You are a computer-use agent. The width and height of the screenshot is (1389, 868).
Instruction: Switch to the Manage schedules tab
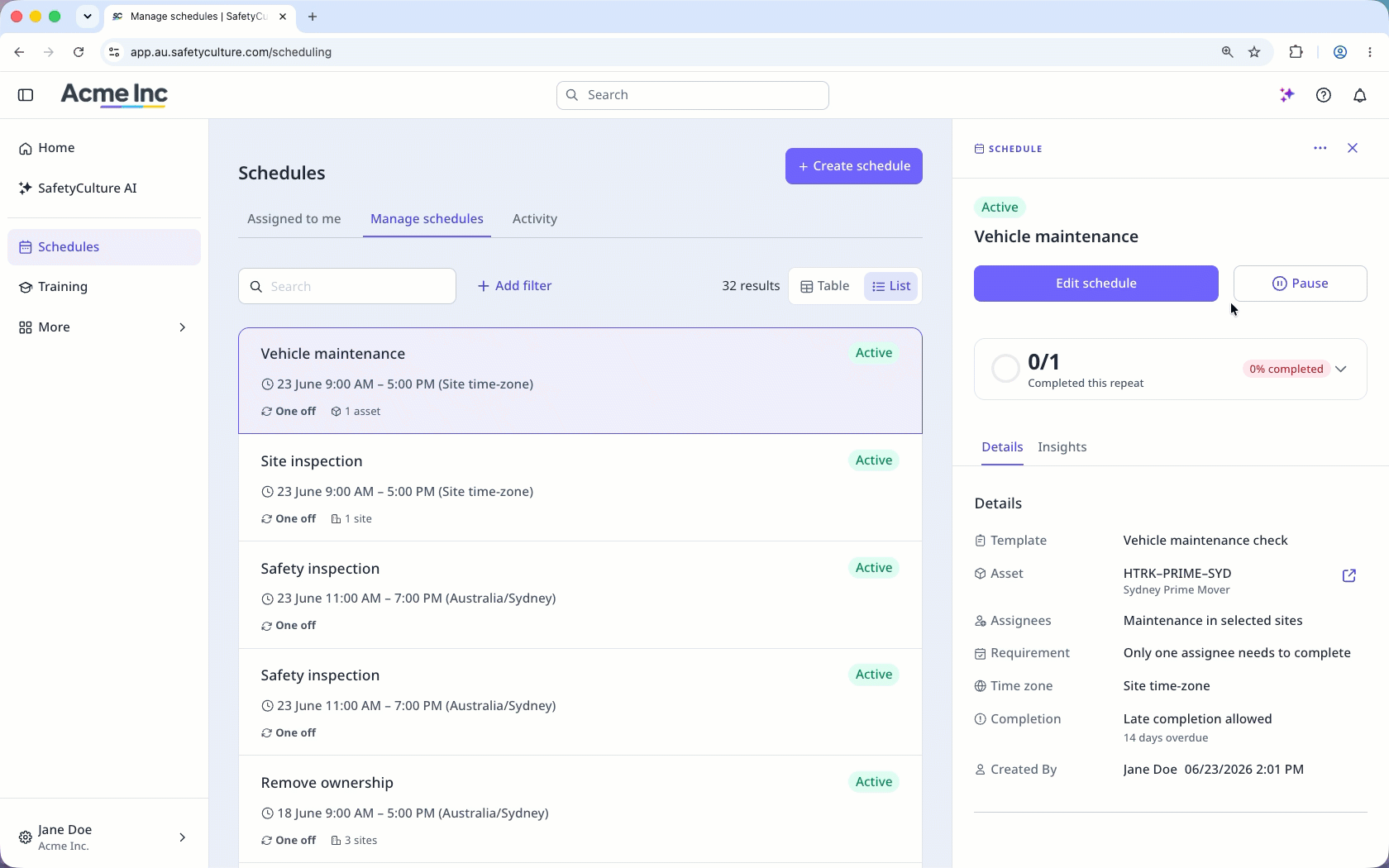[x=427, y=219]
